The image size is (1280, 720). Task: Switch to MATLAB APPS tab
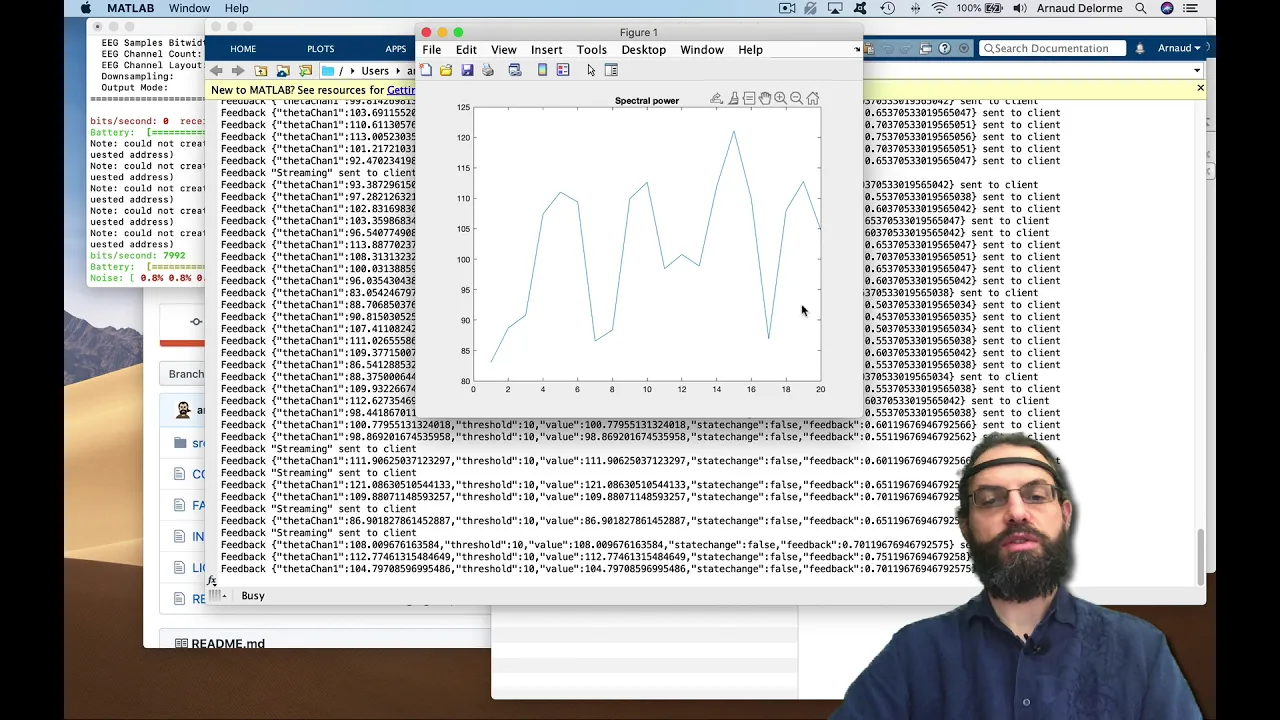click(x=396, y=49)
